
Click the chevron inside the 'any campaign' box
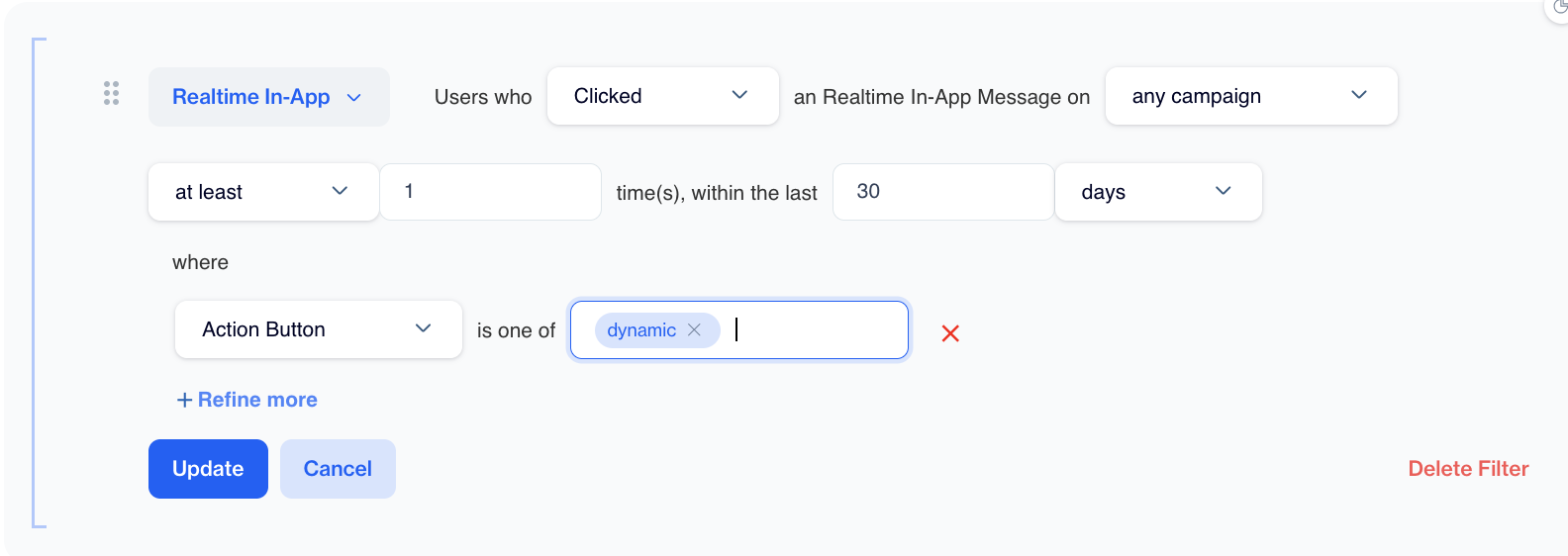[x=1359, y=95]
